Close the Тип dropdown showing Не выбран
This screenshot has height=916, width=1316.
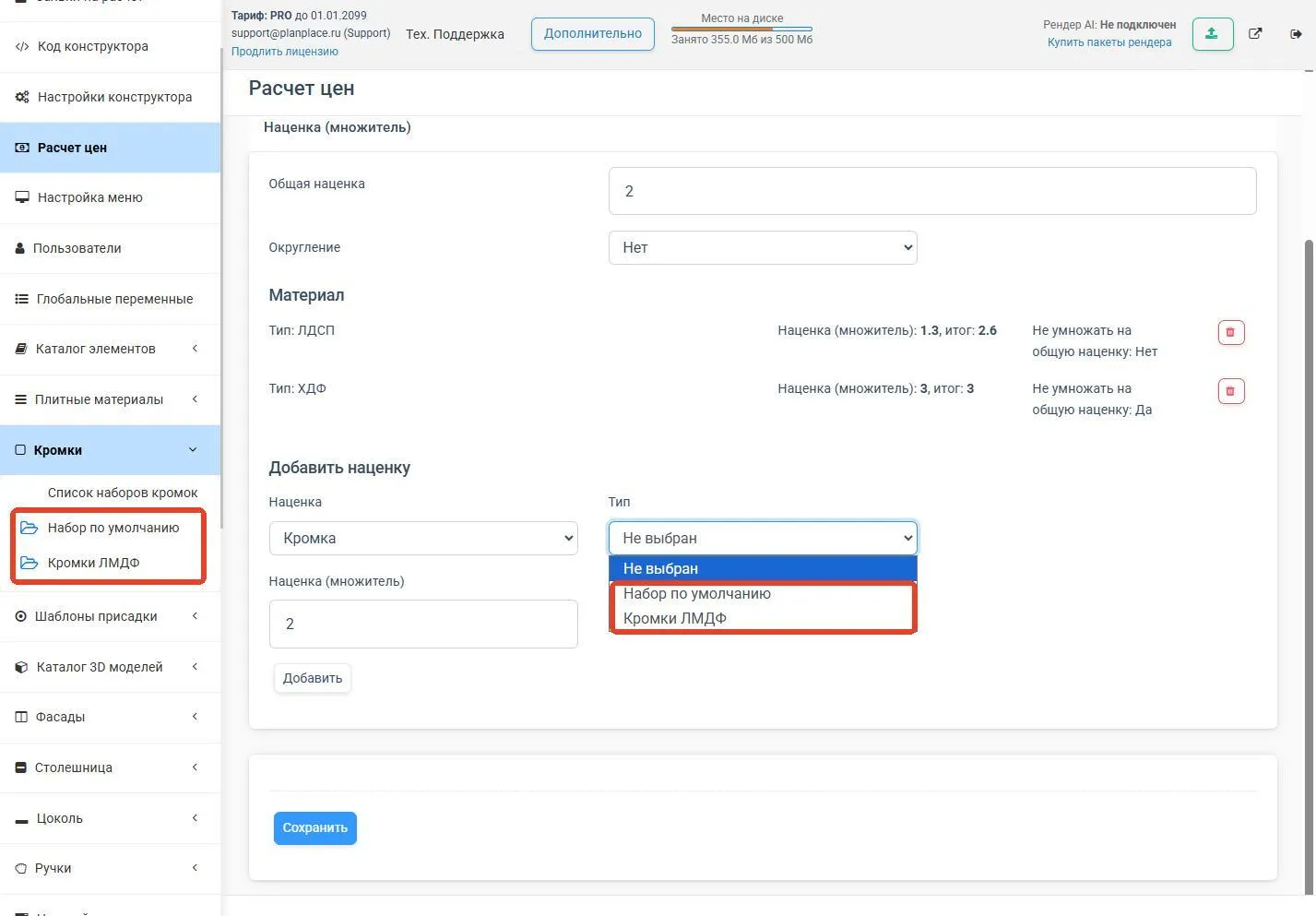pyautogui.click(x=763, y=538)
